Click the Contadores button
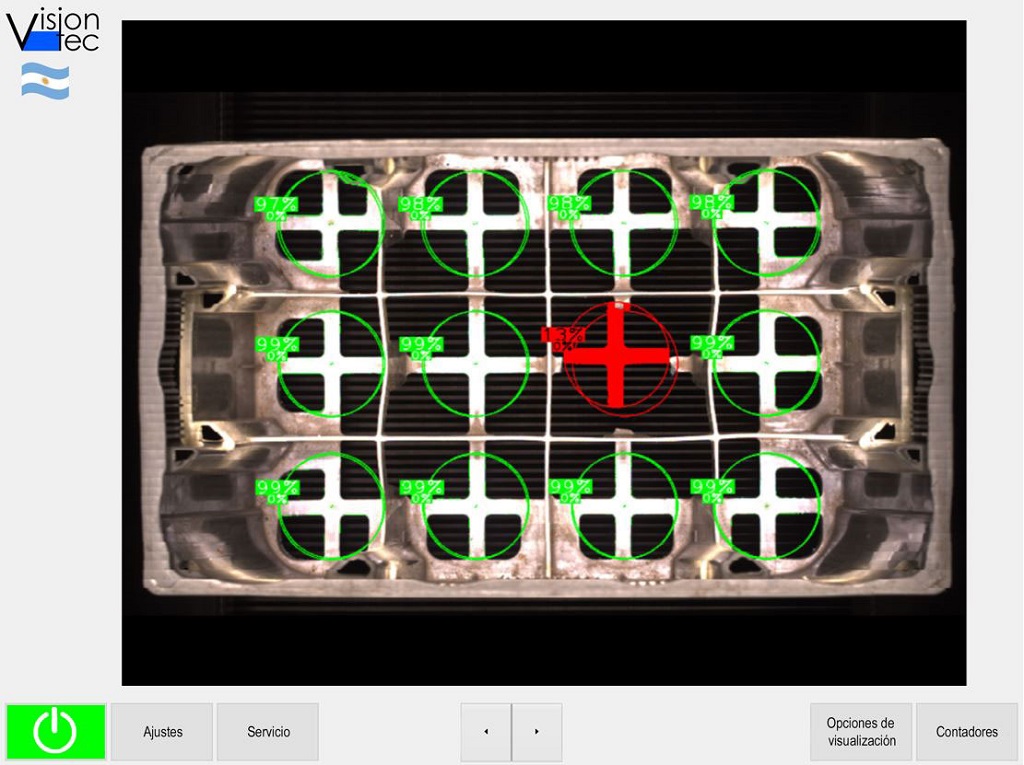This screenshot has width=1024, height=765. (x=966, y=732)
